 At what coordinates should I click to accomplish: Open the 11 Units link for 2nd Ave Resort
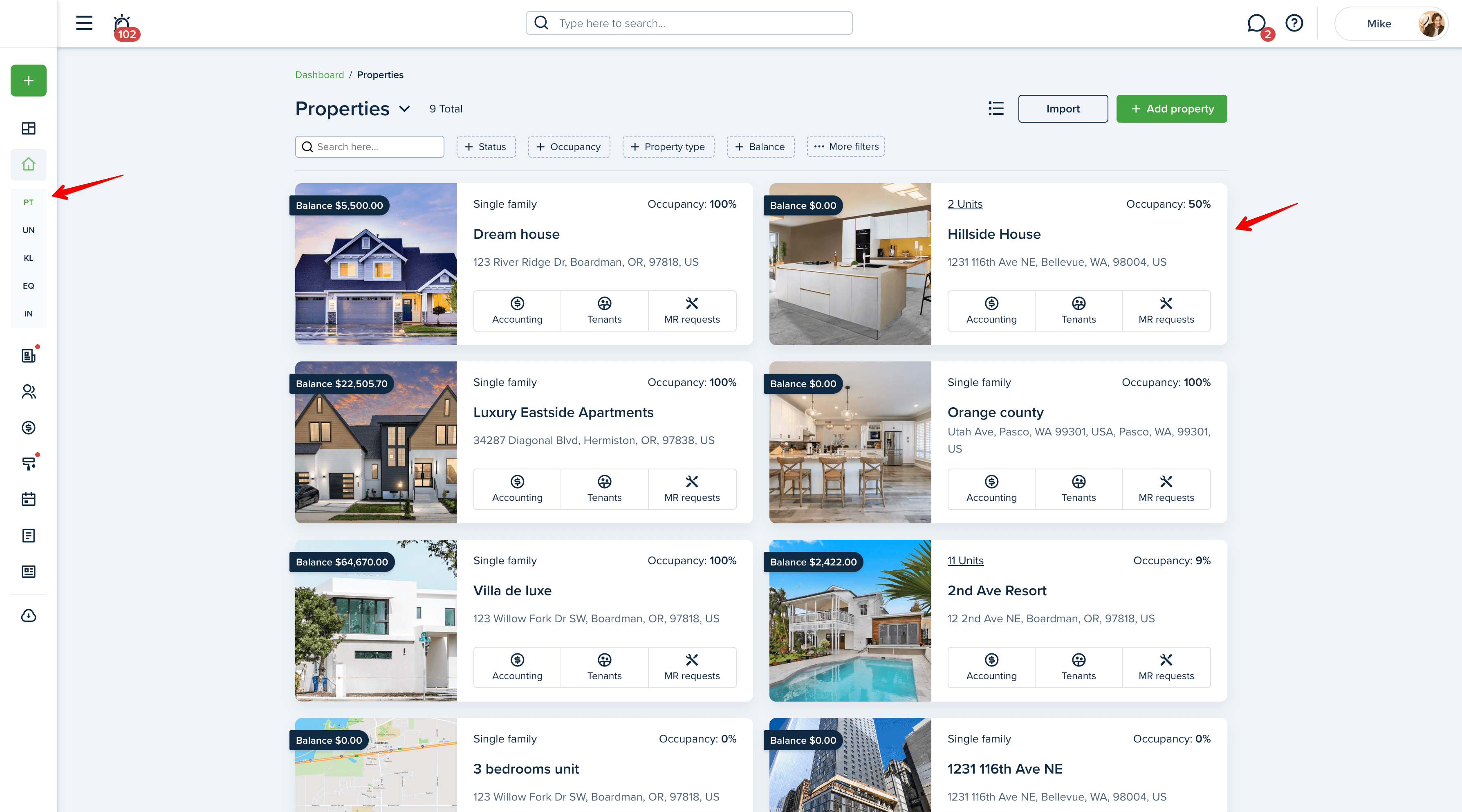(965, 560)
